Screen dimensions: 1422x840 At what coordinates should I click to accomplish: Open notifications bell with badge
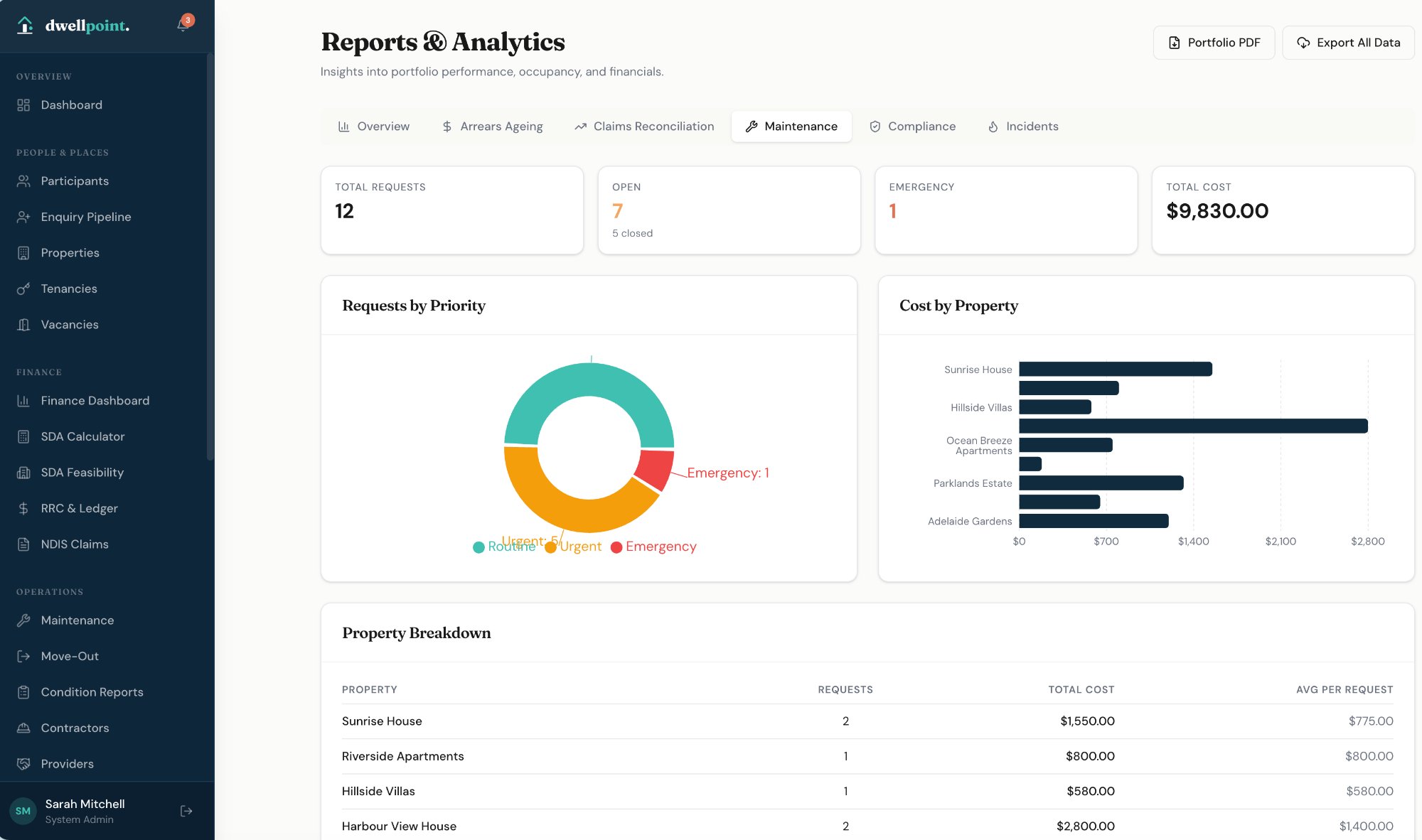(x=183, y=24)
